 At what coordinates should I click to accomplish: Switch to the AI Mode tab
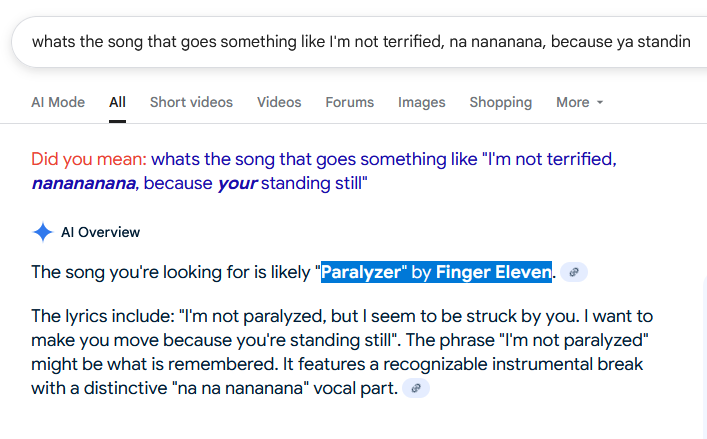58,102
